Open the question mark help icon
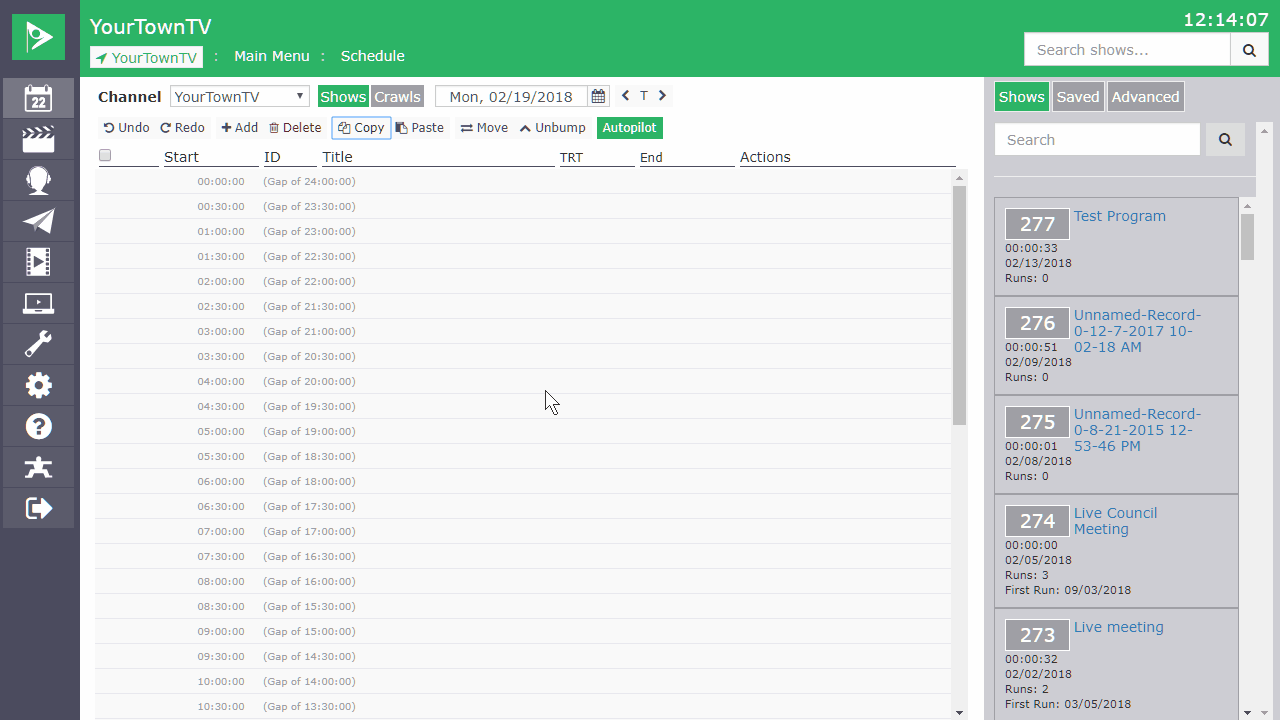 (x=38, y=426)
